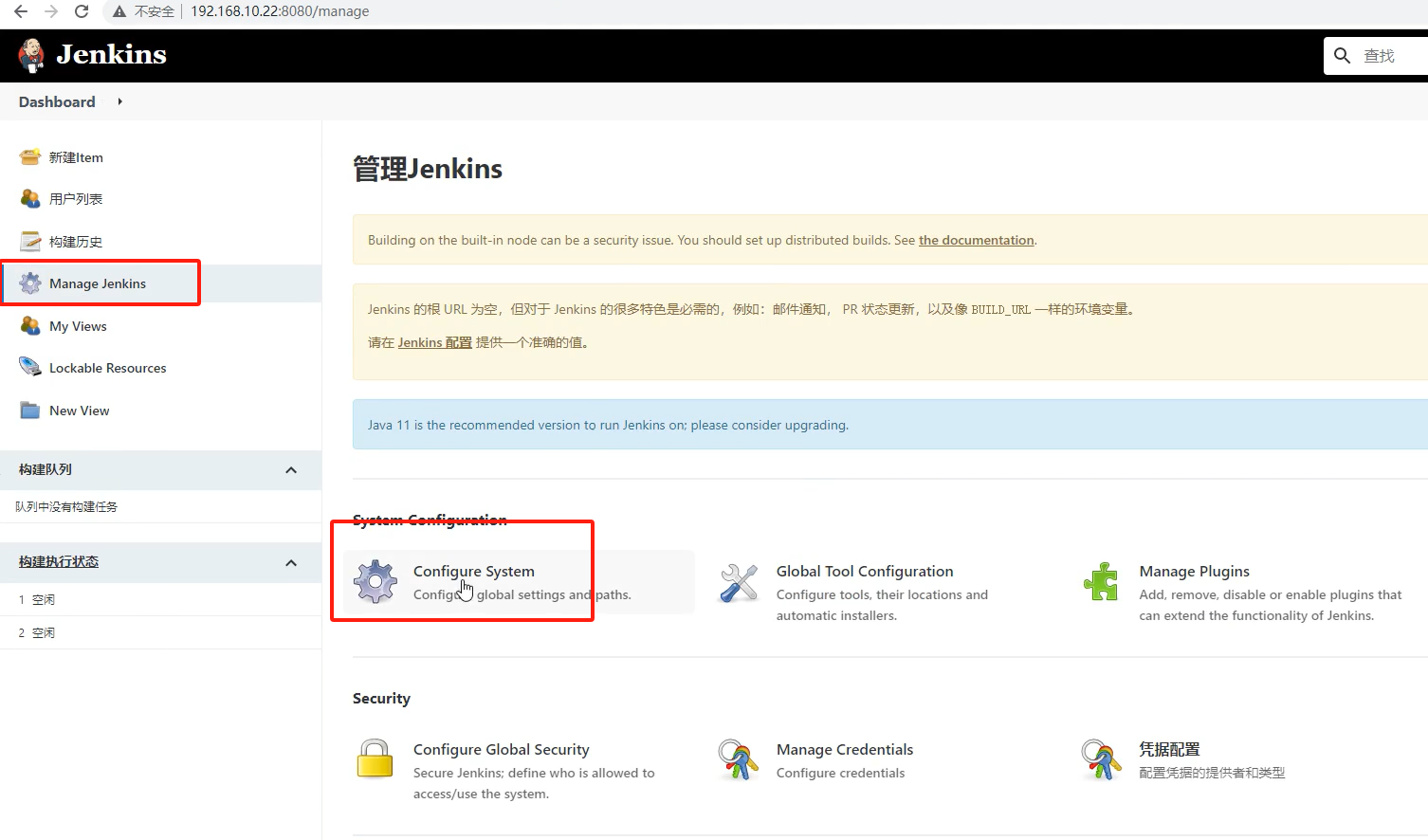Image resolution: width=1428 pixels, height=840 pixels.
Task: Open the Dashboard breadcrumb link
Action: point(57,101)
